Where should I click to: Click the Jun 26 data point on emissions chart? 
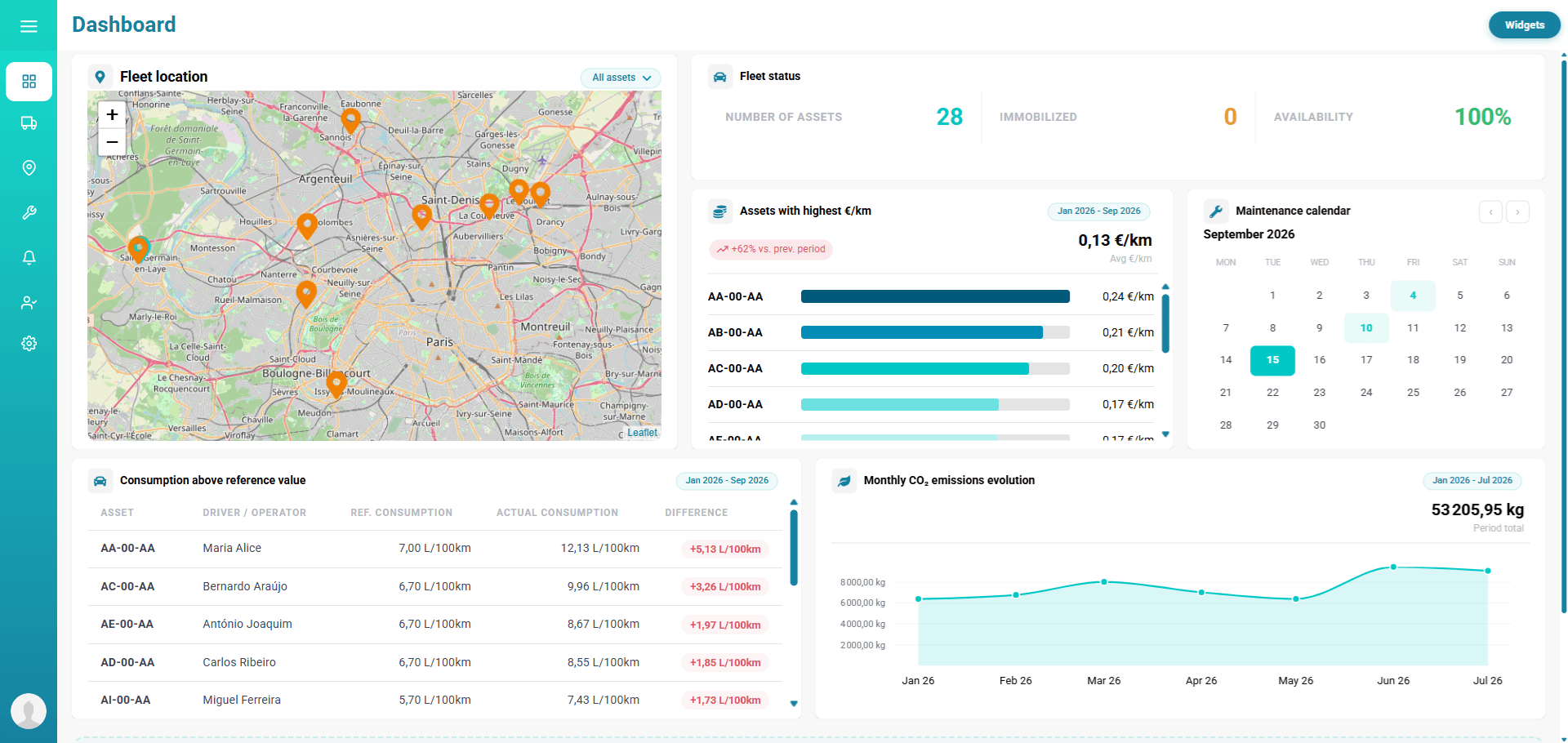[1393, 567]
